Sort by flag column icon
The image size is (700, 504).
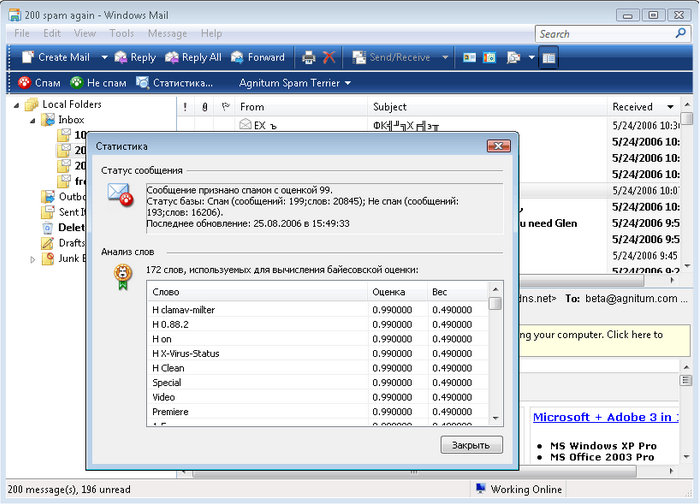click(x=225, y=107)
